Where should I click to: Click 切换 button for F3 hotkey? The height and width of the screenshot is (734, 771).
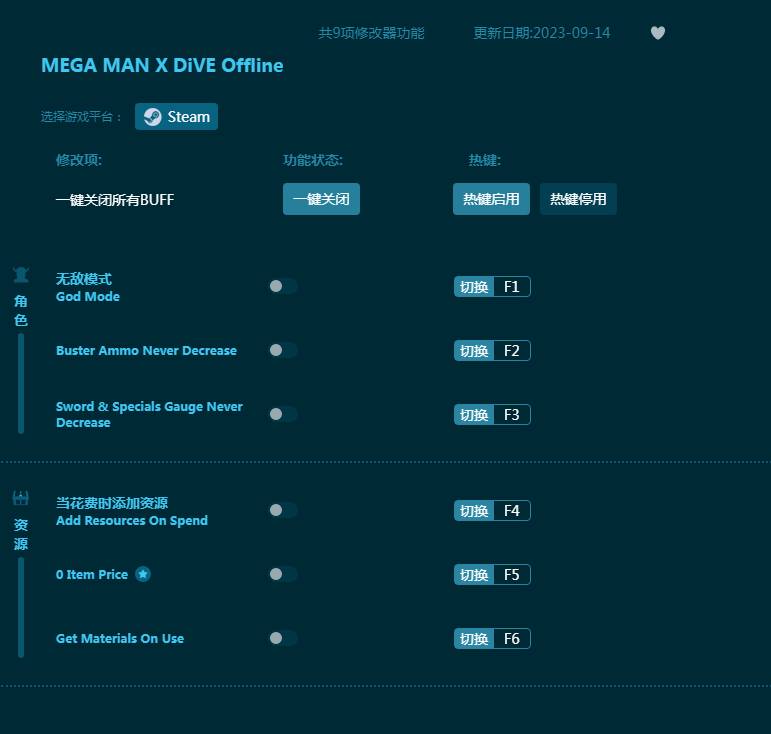coord(474,414)
